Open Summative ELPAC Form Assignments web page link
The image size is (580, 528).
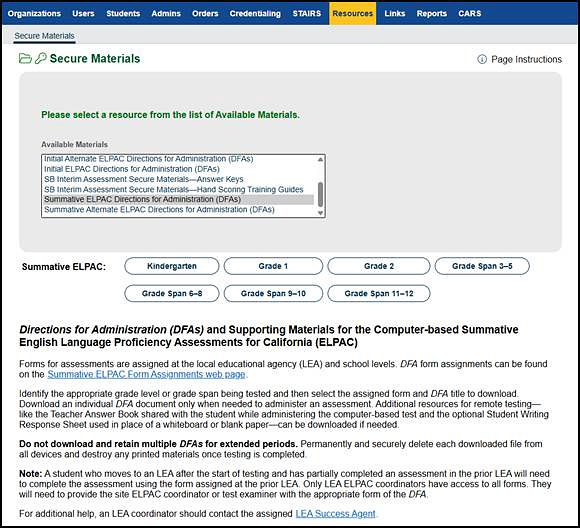(x=146, y=374)
